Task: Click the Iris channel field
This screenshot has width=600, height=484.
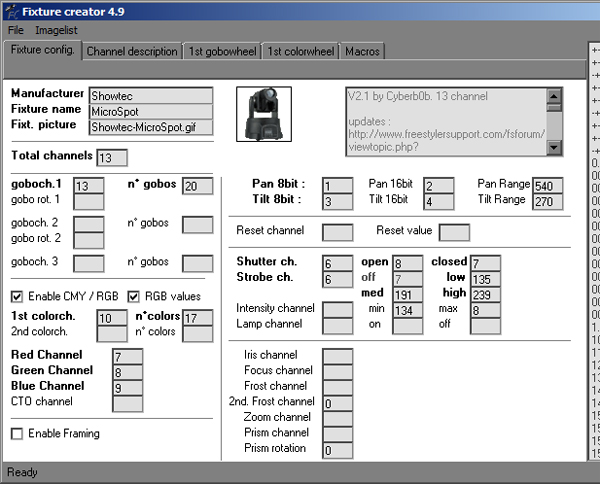Action: pos(338,357)
